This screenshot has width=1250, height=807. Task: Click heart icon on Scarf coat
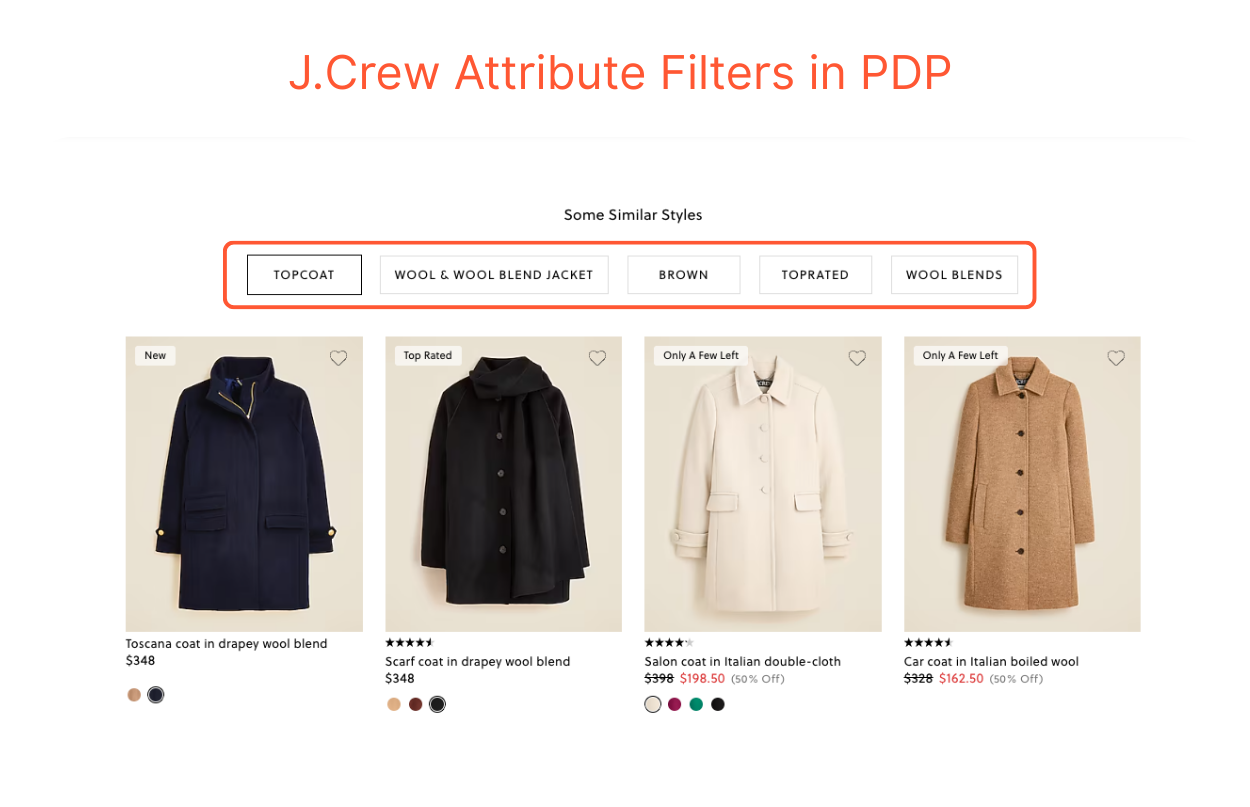(597, 358)
